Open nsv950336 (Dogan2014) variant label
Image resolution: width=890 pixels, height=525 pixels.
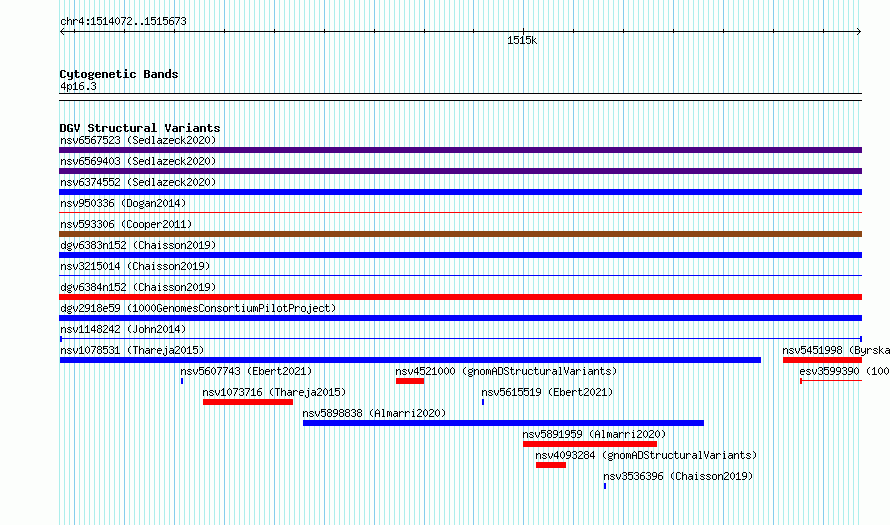[123, 203]
